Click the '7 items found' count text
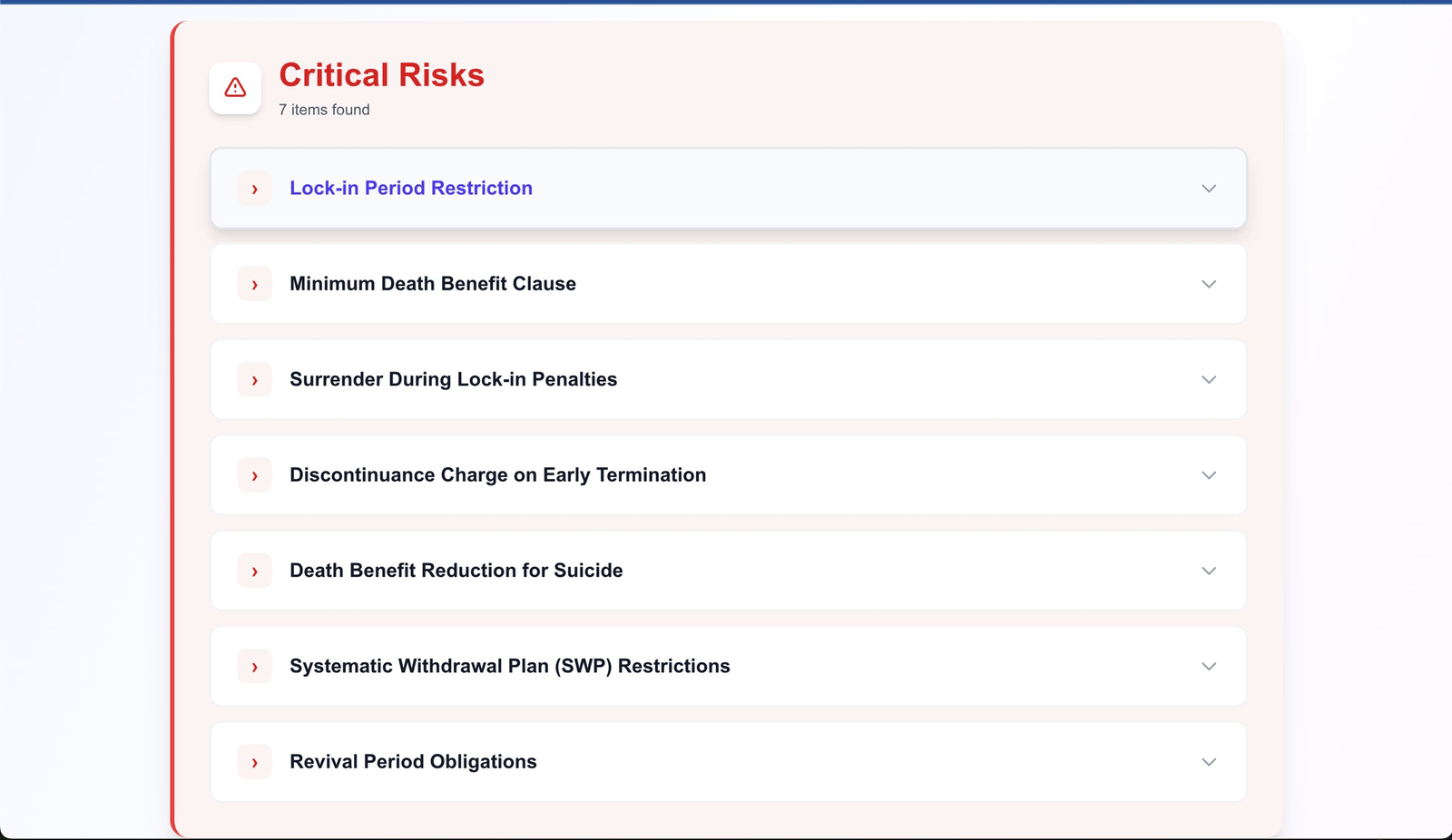 point(324,110)
